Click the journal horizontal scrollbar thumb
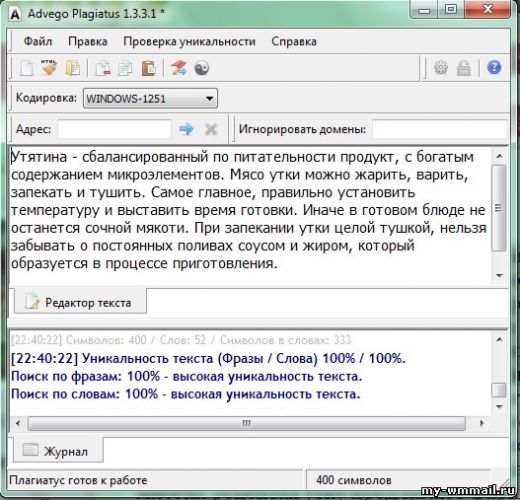Image resolution: width=520 pixels, height=500 pixels. [247, 423]
